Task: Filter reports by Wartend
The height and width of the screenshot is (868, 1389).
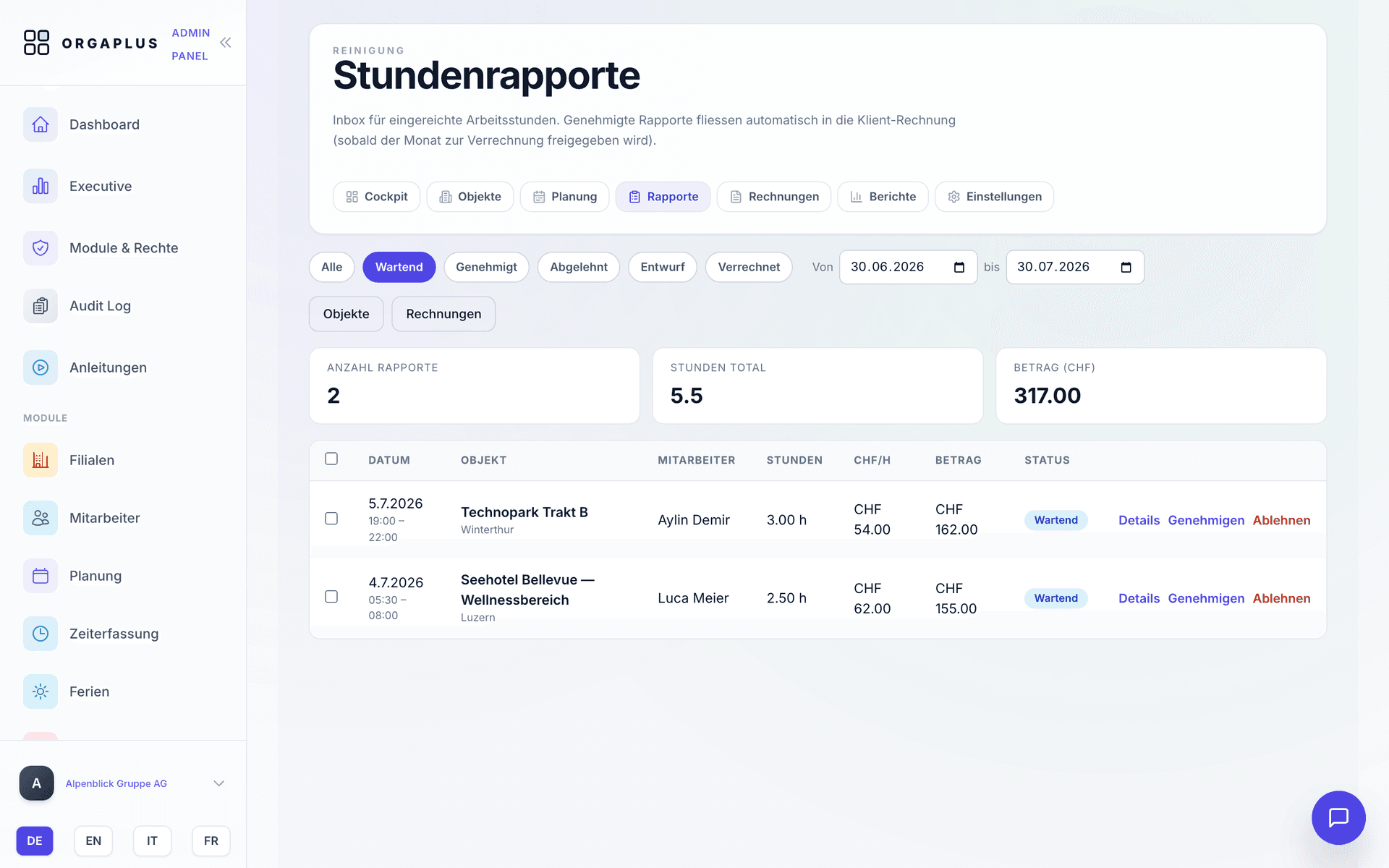Action: [399, 267]
